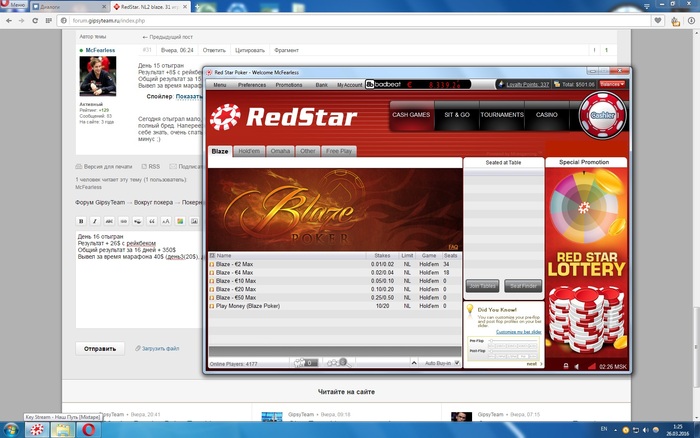Open the Показать spoiler link
700x438 pixels.
[x=189, y=96]
